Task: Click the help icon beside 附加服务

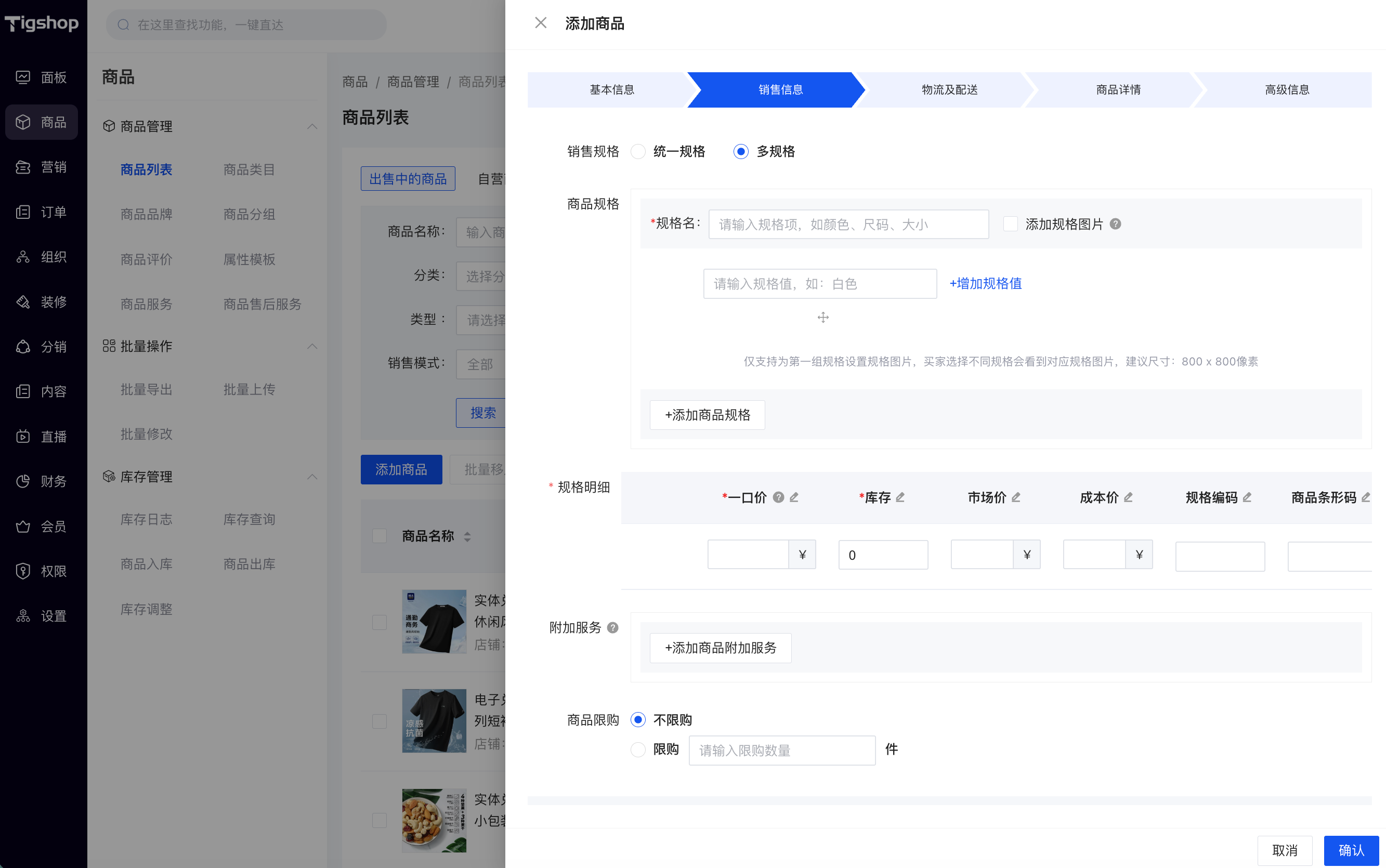Action: 612,627
